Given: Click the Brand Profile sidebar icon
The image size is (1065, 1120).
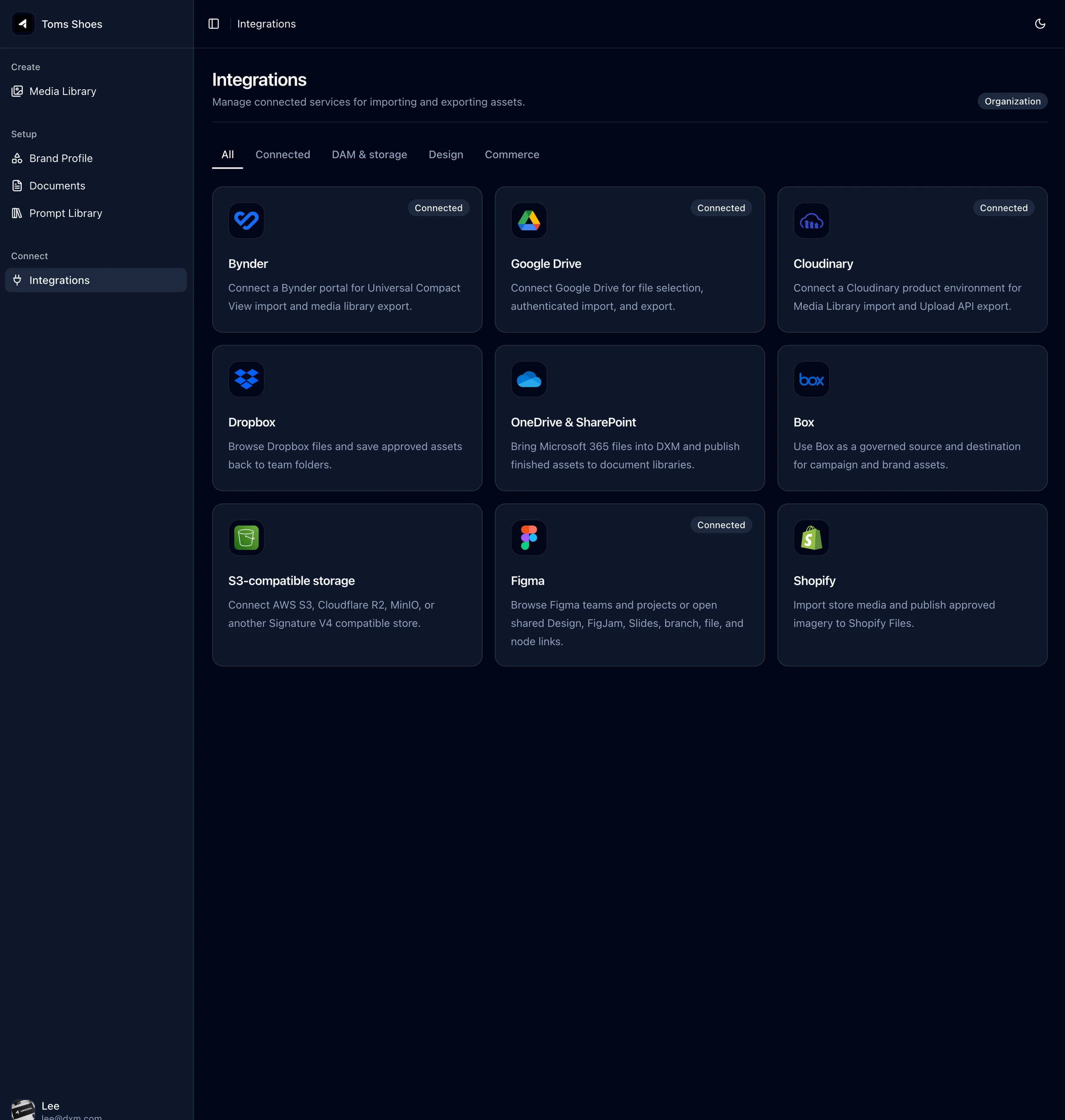Looking at the screenshot, I should (x=17, y=158).
